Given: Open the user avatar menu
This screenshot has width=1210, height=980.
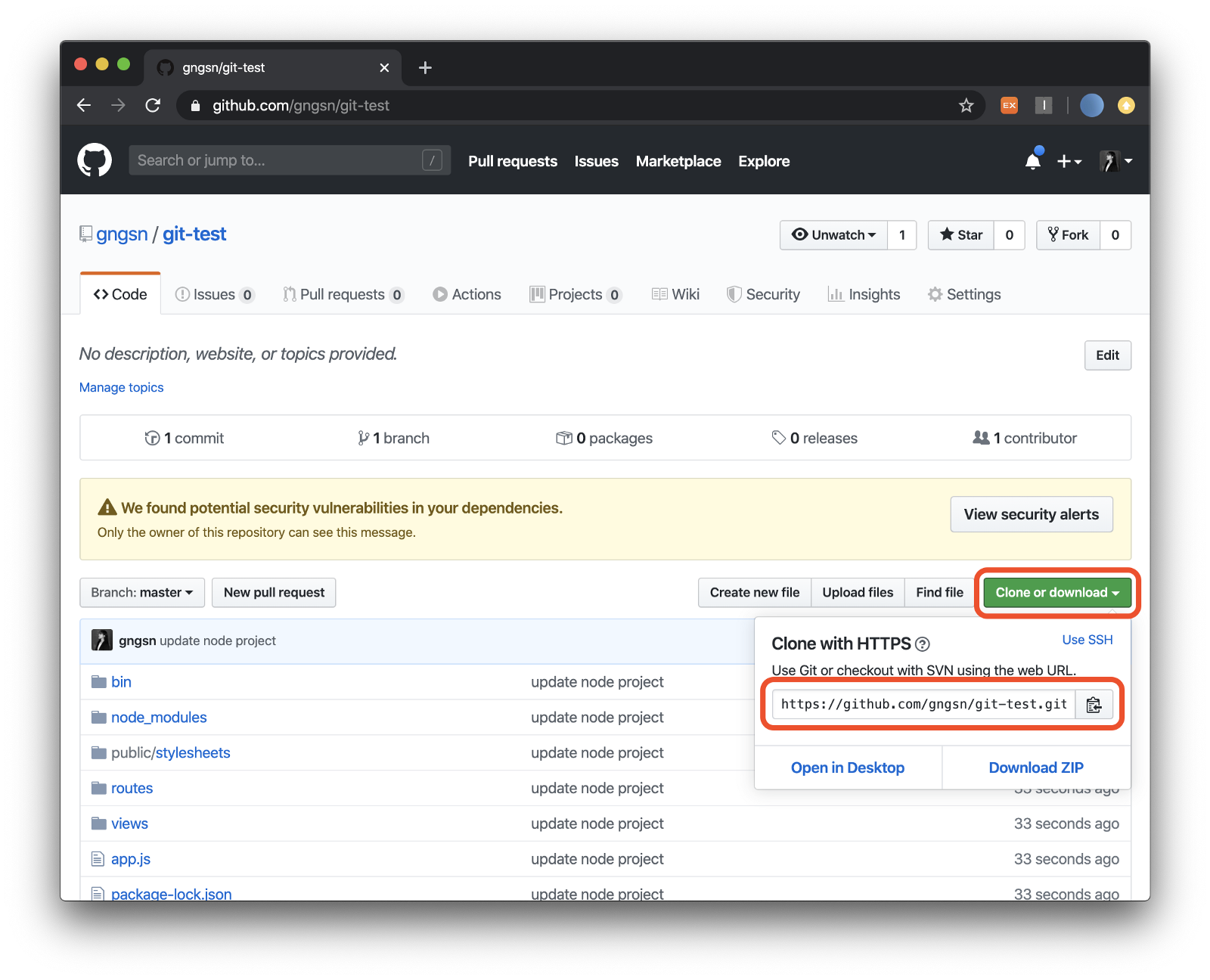Looking at the screenshot, I should coord(1115,161).
